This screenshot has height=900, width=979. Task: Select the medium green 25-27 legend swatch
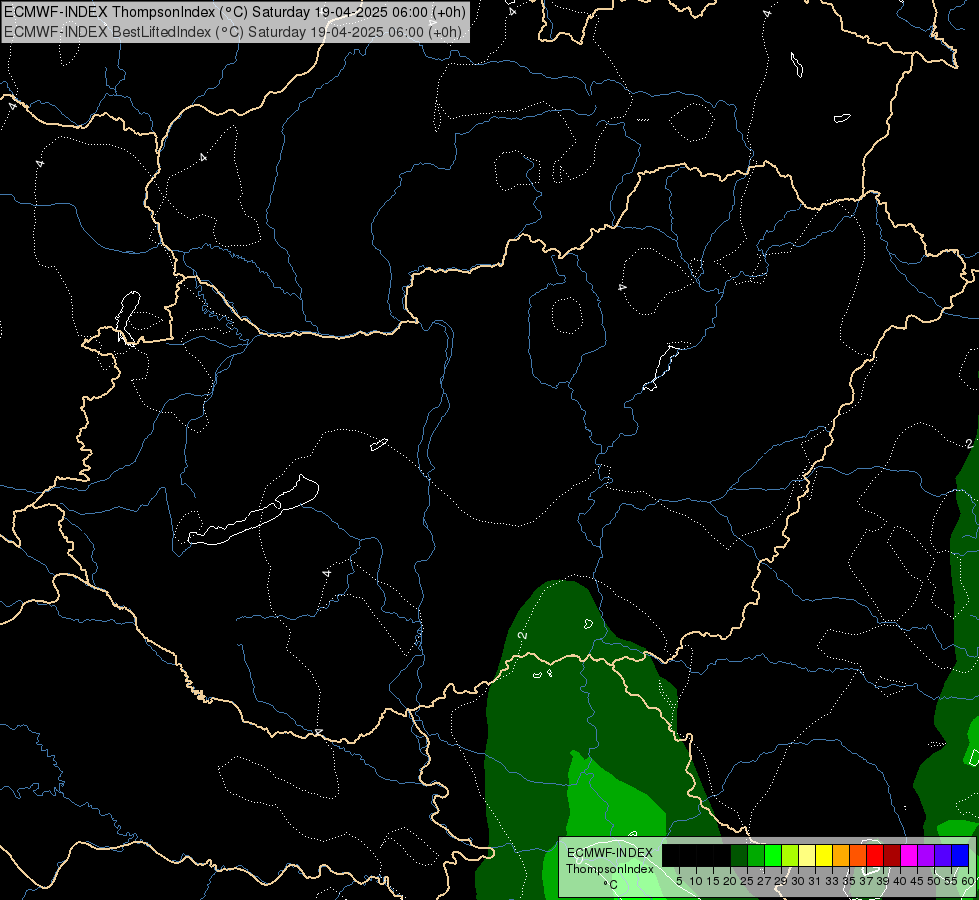coord(756,855)
